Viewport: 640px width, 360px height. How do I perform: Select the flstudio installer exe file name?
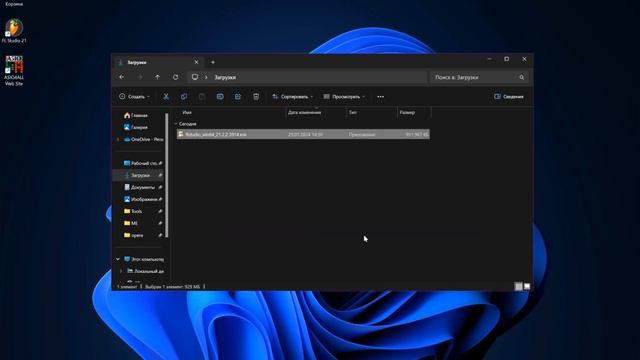point(216,134)
